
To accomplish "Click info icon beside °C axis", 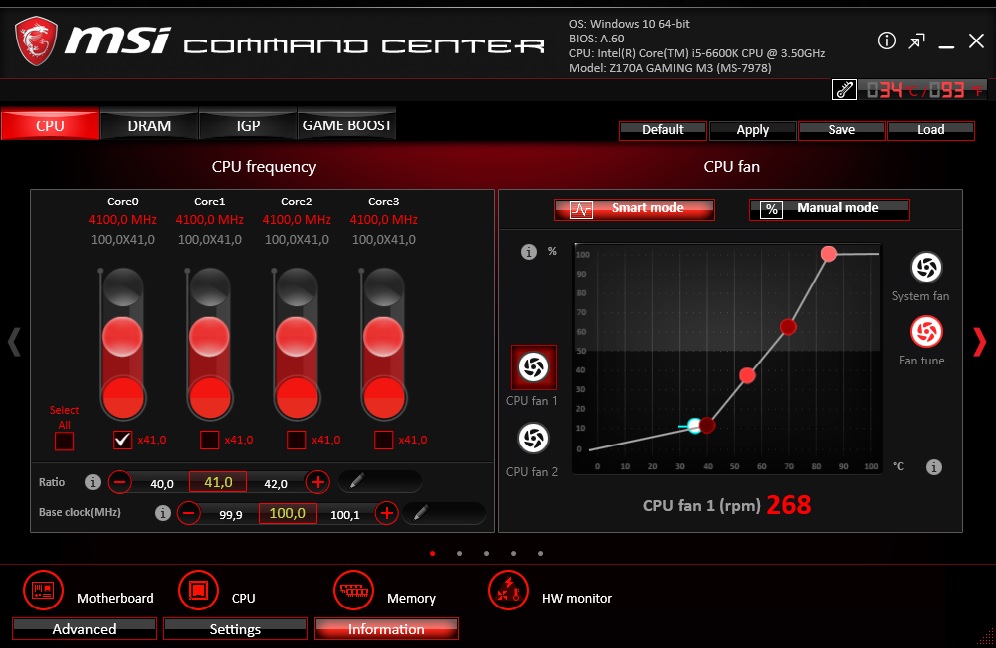I will pyautogui.click(x=933, y=467).
